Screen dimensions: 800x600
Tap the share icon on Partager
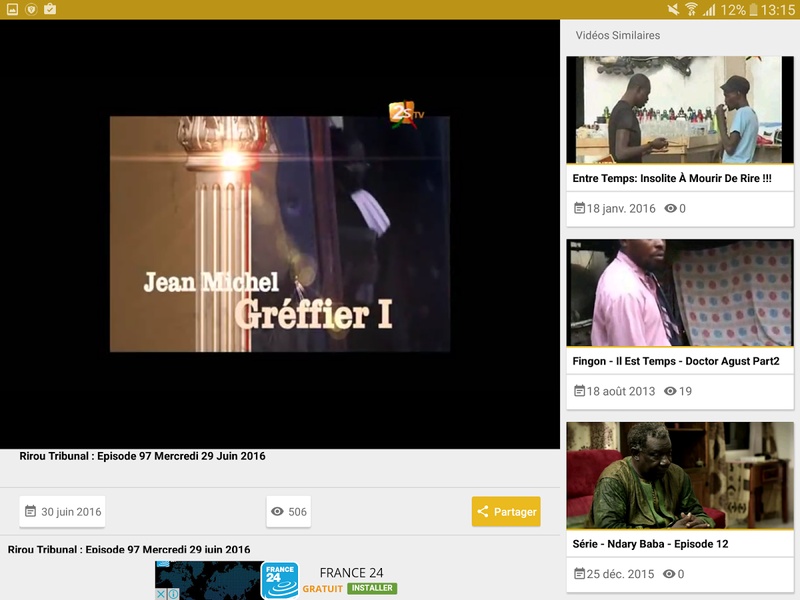[x=483, y=511]
